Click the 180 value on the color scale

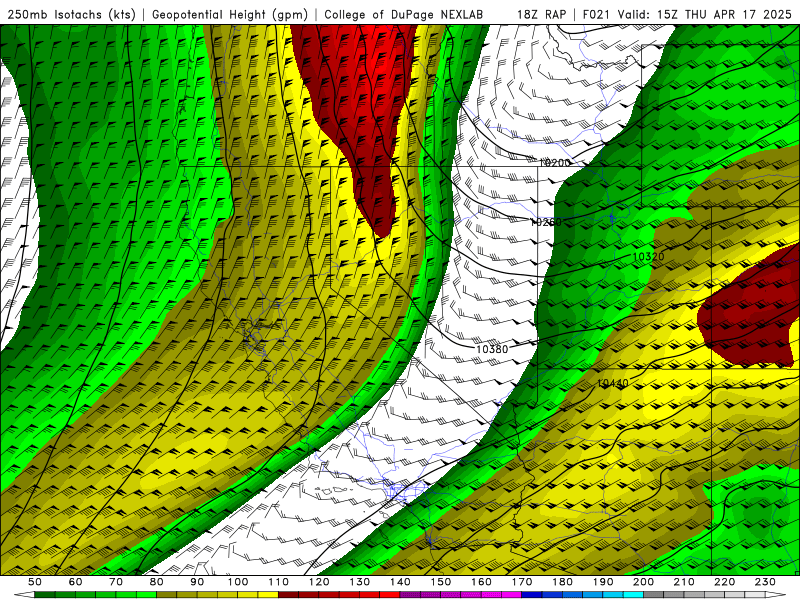(563, 582)
